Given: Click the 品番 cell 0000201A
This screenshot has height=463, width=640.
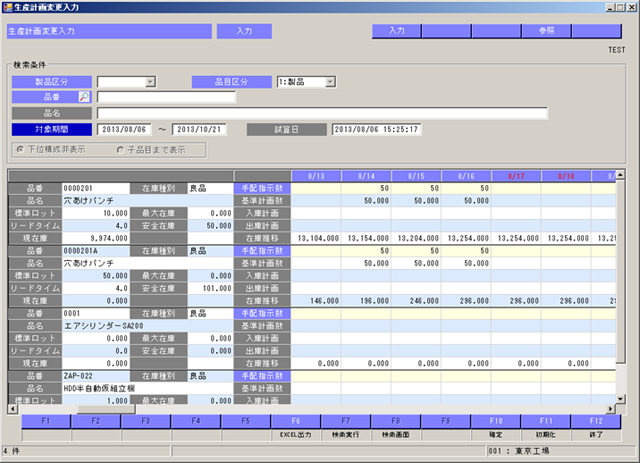Looking at the screenshot, I should pyautogui.click(x=96, y=251).
